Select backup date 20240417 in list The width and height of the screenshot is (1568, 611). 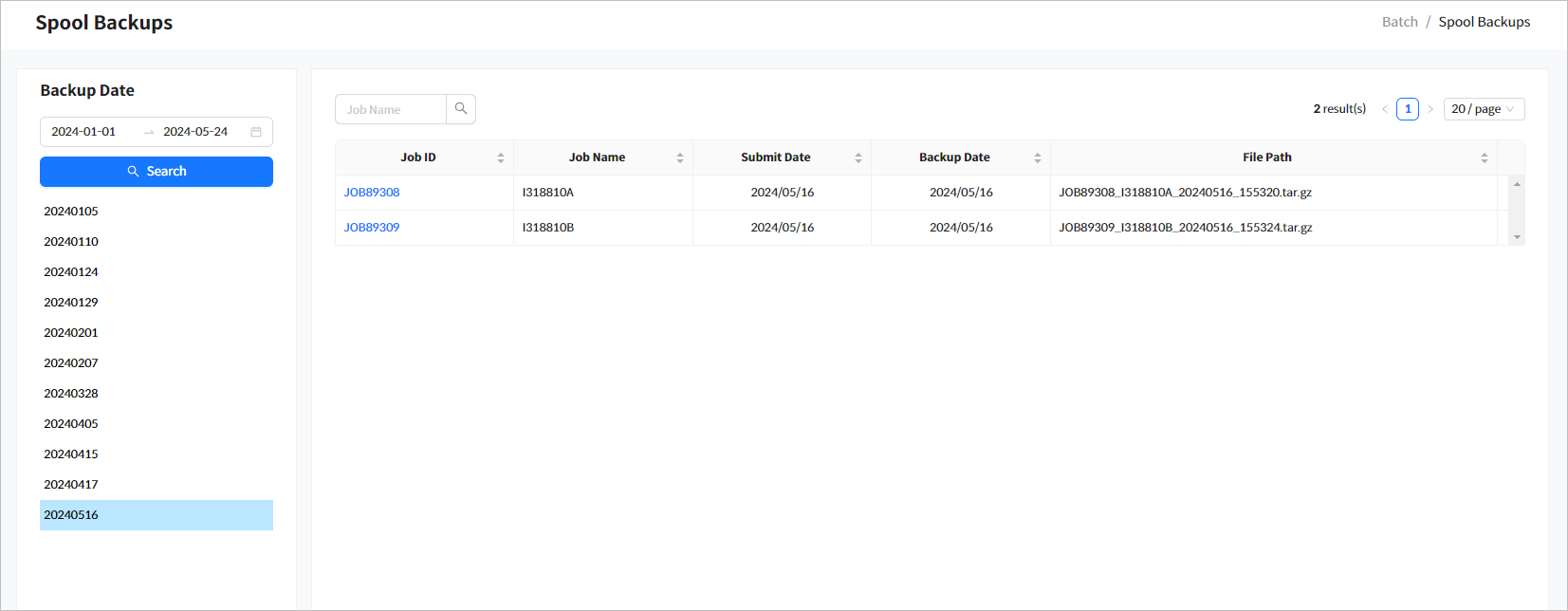71,485
